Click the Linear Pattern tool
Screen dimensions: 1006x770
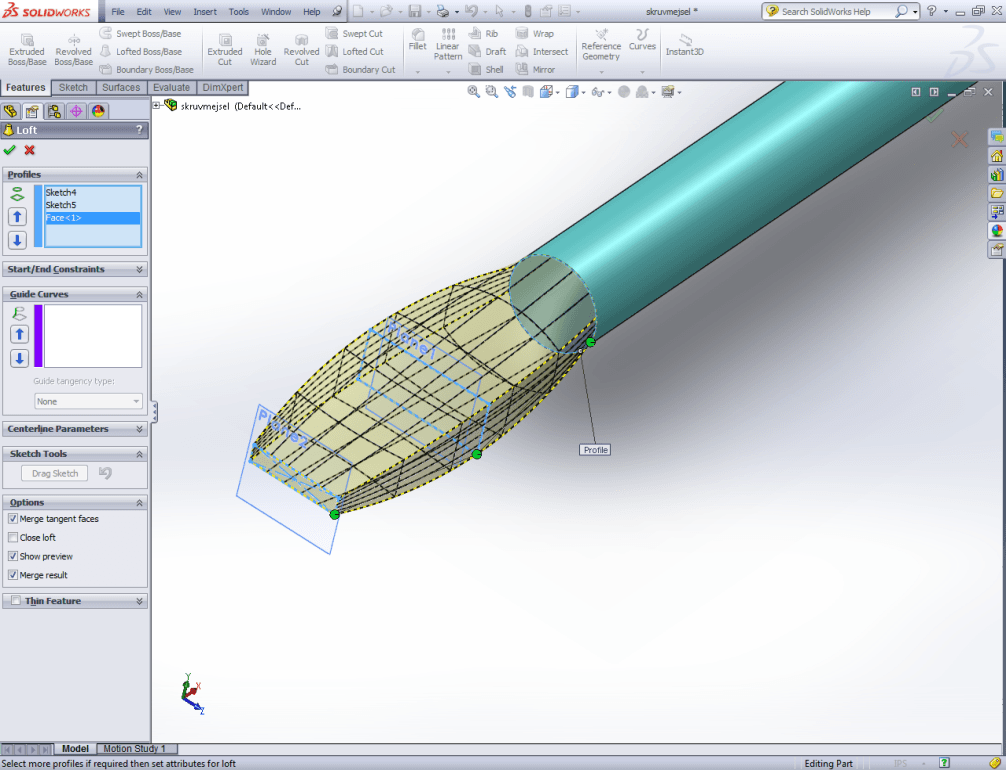point(448,44)
